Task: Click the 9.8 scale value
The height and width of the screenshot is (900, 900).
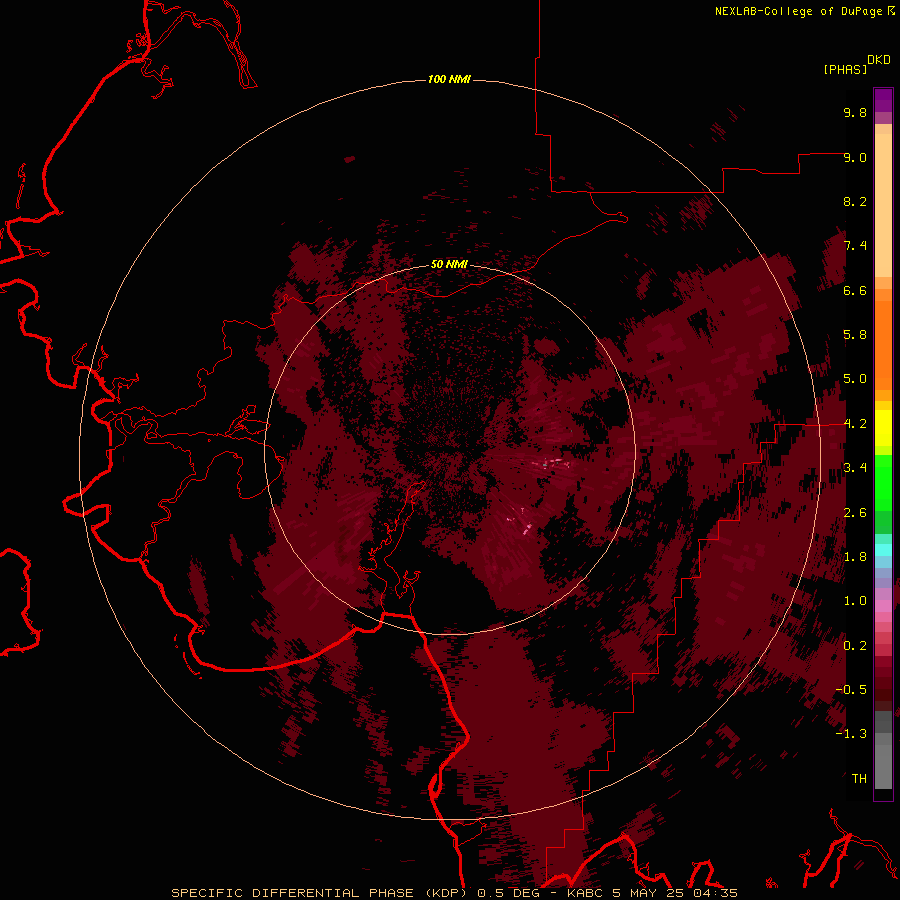Action: pos(855,112)
